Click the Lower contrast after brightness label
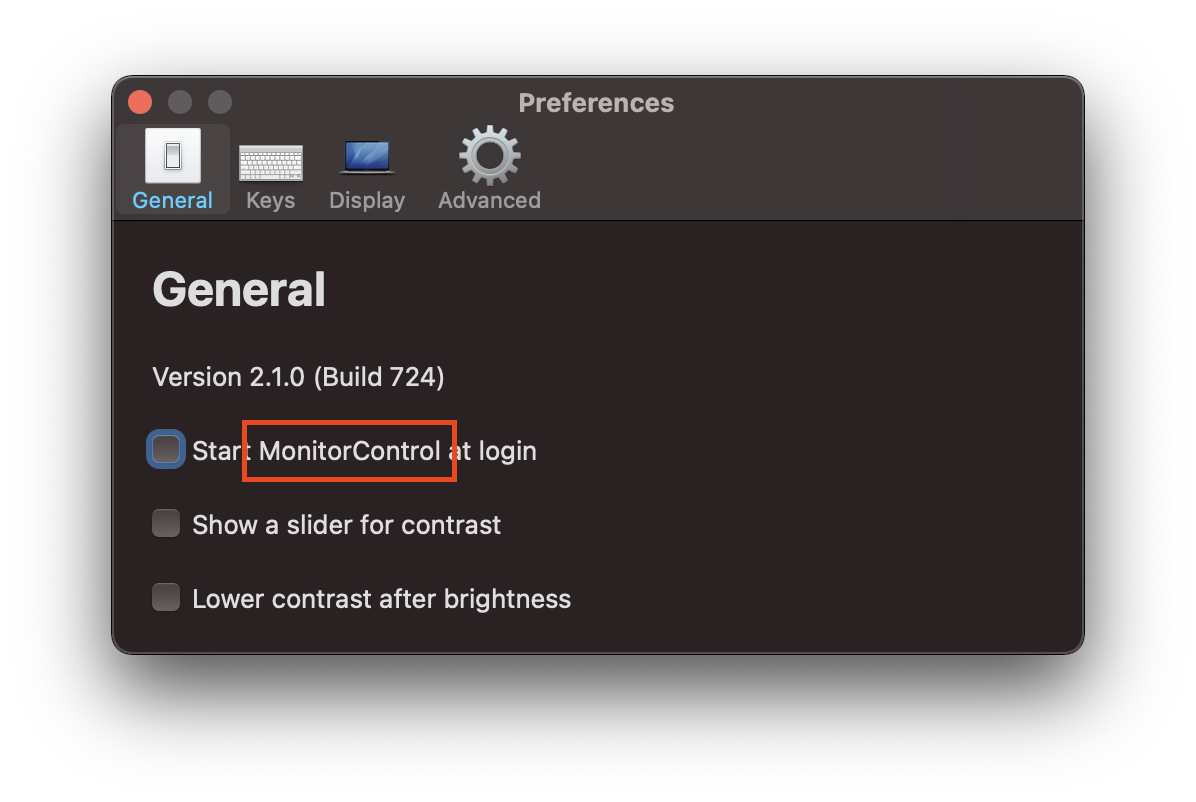This screenshot has width=1196, height=802. 381,598
